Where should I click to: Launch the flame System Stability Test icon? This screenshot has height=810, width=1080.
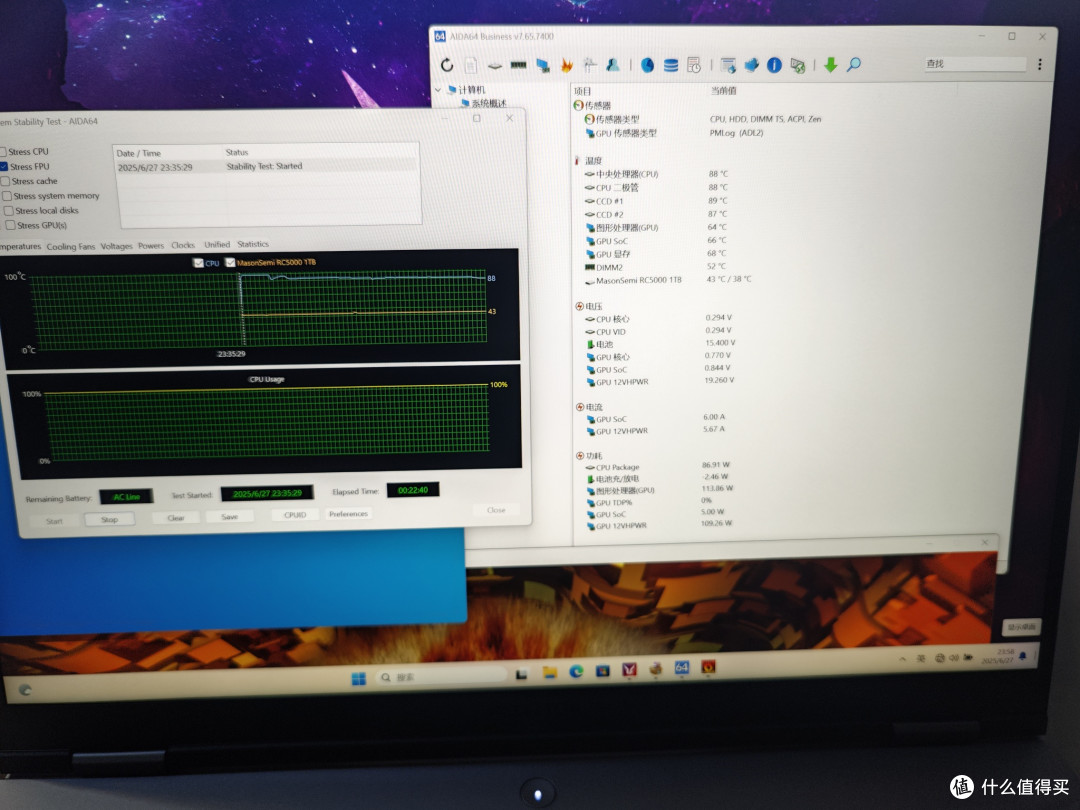click(566, 65)
